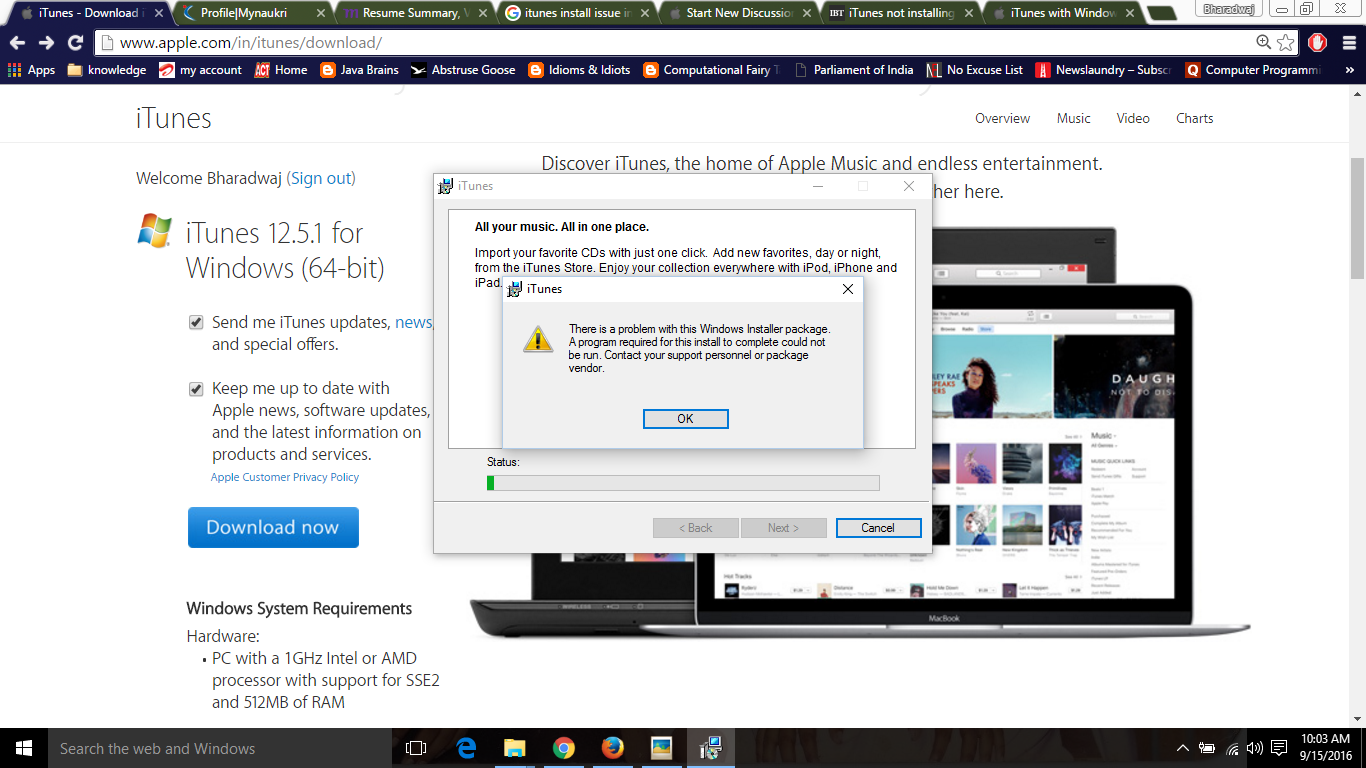Viewport: 1366px width, 768px height.
Task: Open the Overview page nav link
Action: [1002, 118]
